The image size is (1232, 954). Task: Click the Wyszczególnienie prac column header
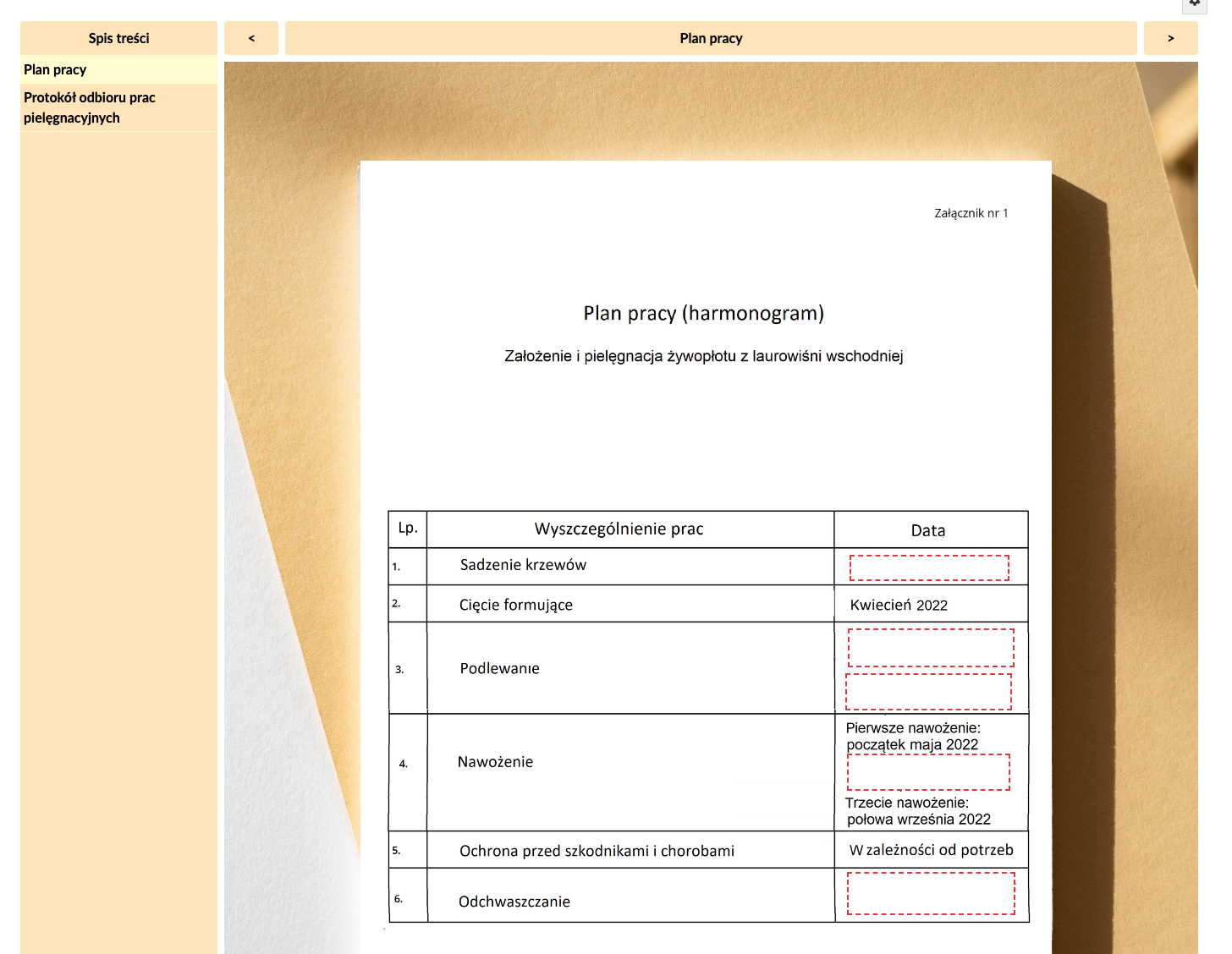pos(619,529)
